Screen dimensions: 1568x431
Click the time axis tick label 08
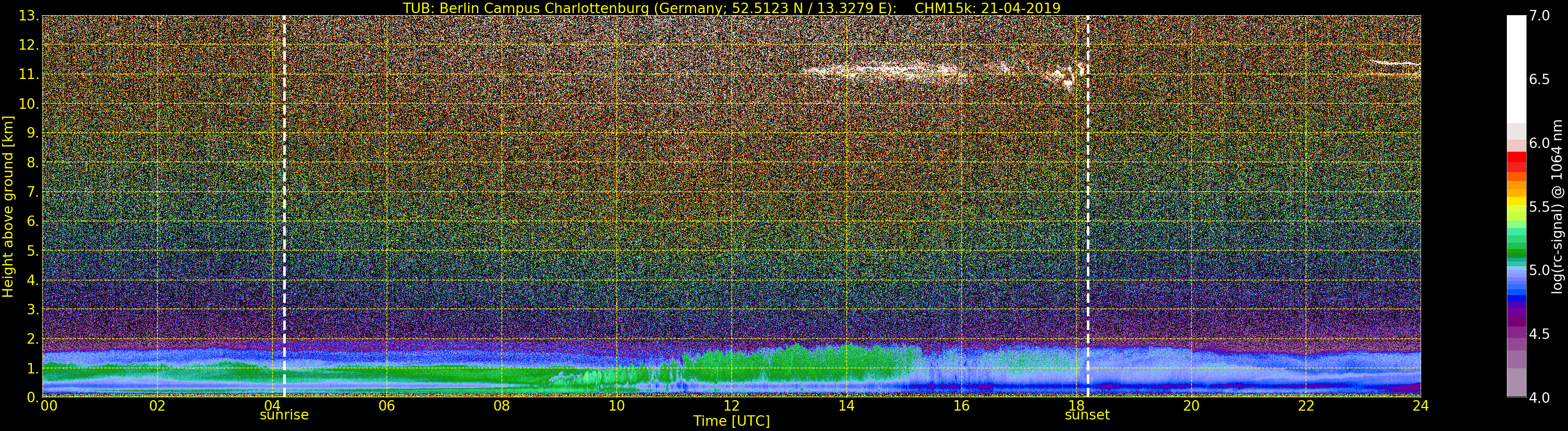click(502, 406)
